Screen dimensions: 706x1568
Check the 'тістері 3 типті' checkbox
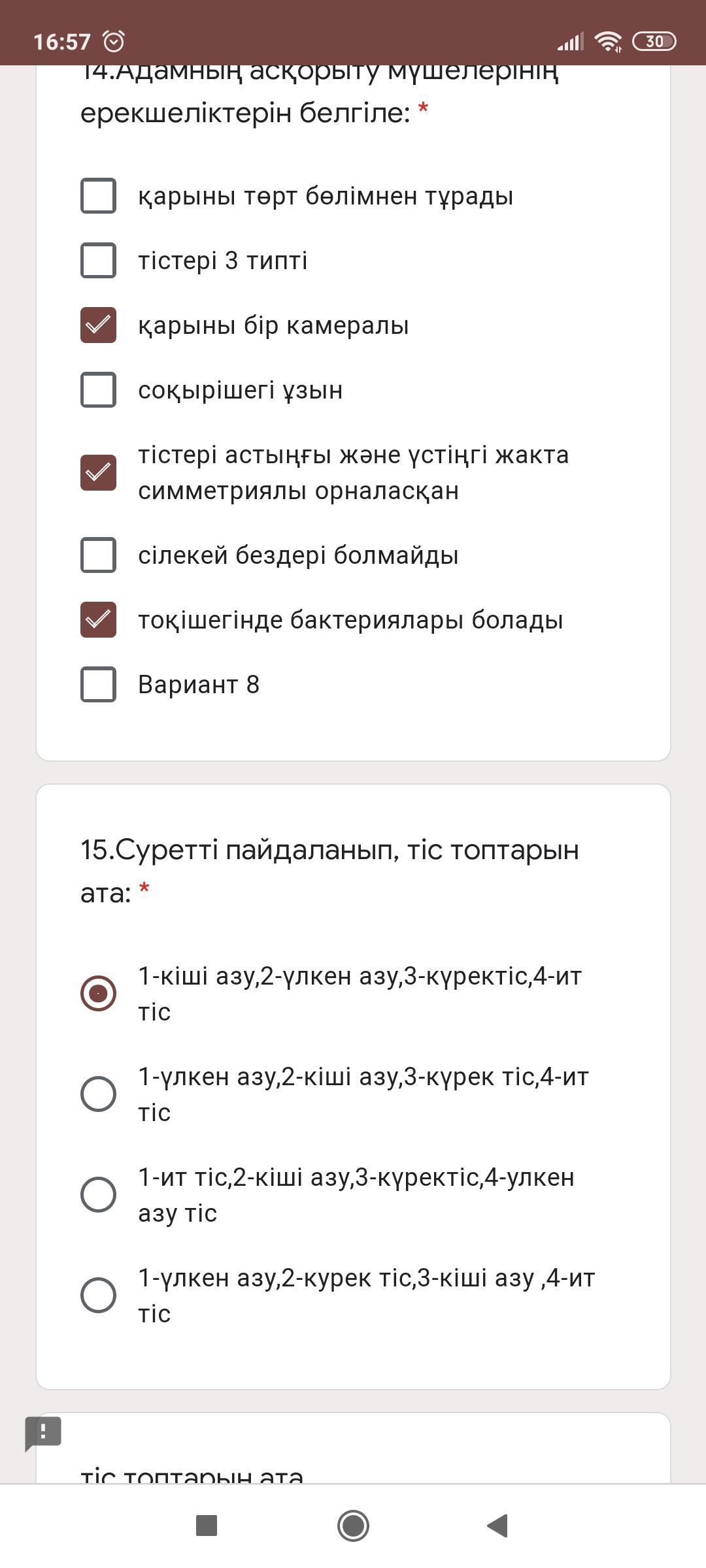click(98, 260)
